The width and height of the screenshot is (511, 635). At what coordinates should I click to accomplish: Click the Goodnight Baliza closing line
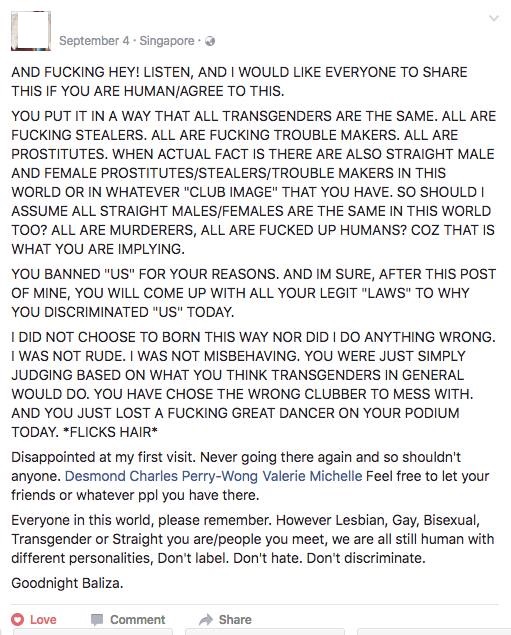click(67, 583)
